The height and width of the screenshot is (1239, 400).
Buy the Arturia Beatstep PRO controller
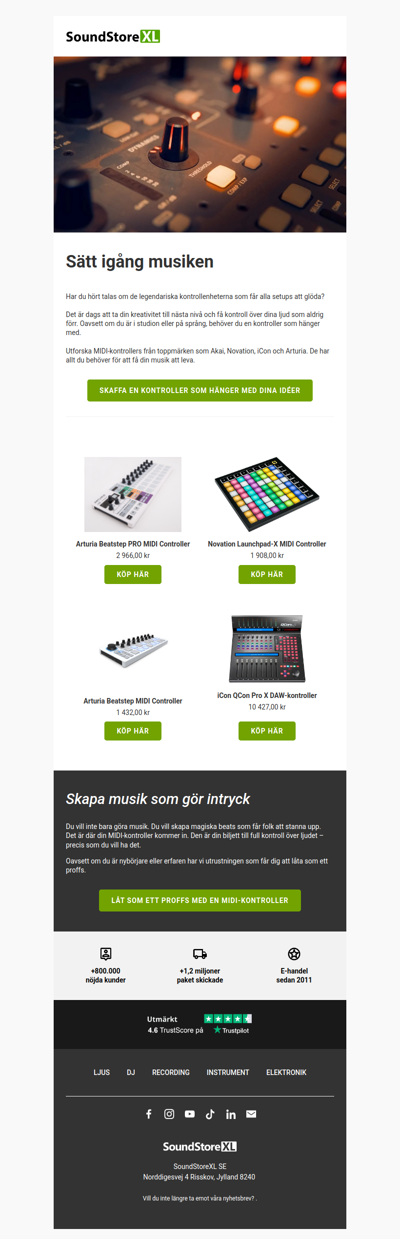click(133, 575)
